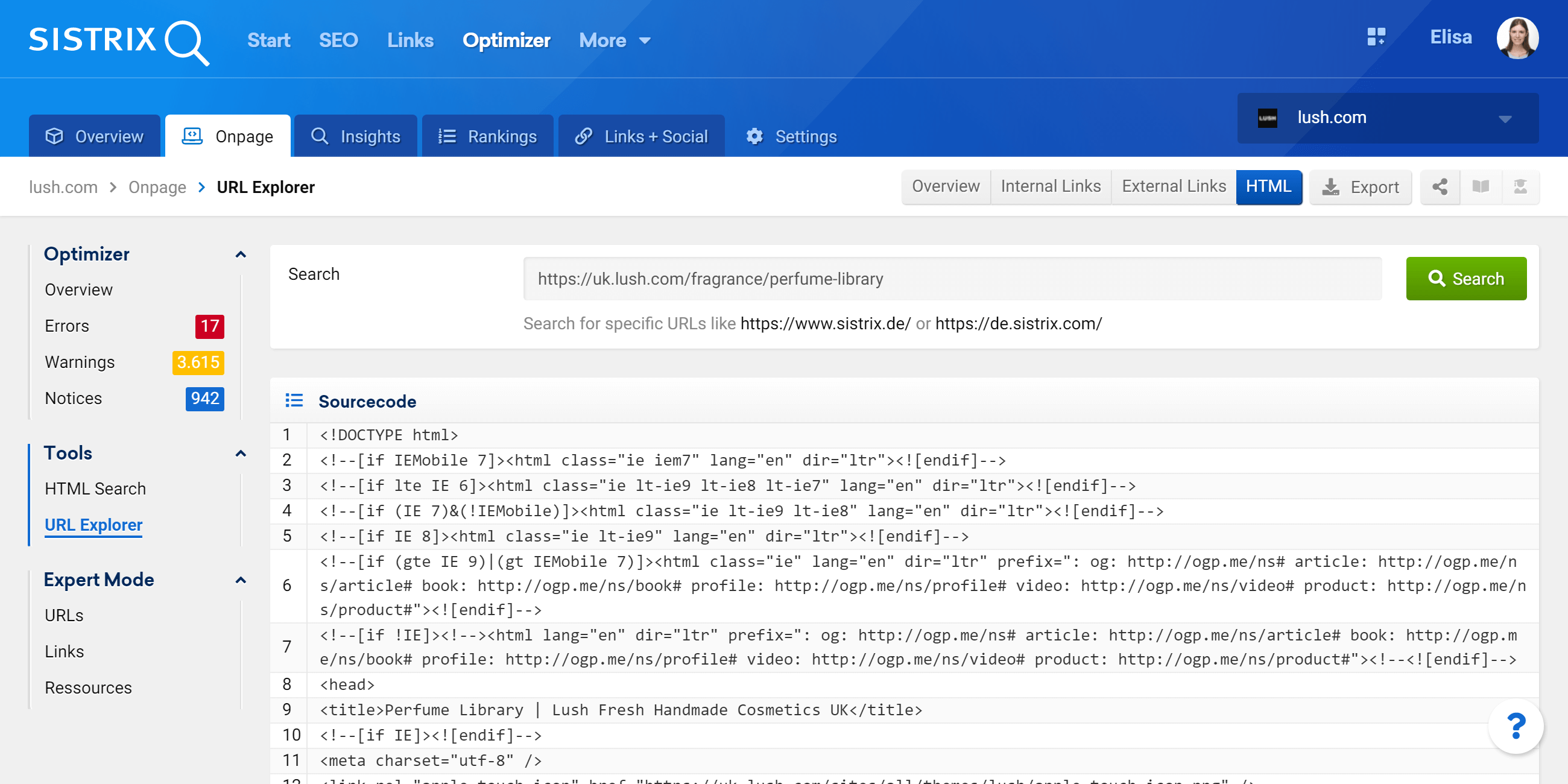The height and width of the screenshot is (784, 1568).
Task: Open the Settings tab
Action: pyautogui.click(x=791, y=136)
